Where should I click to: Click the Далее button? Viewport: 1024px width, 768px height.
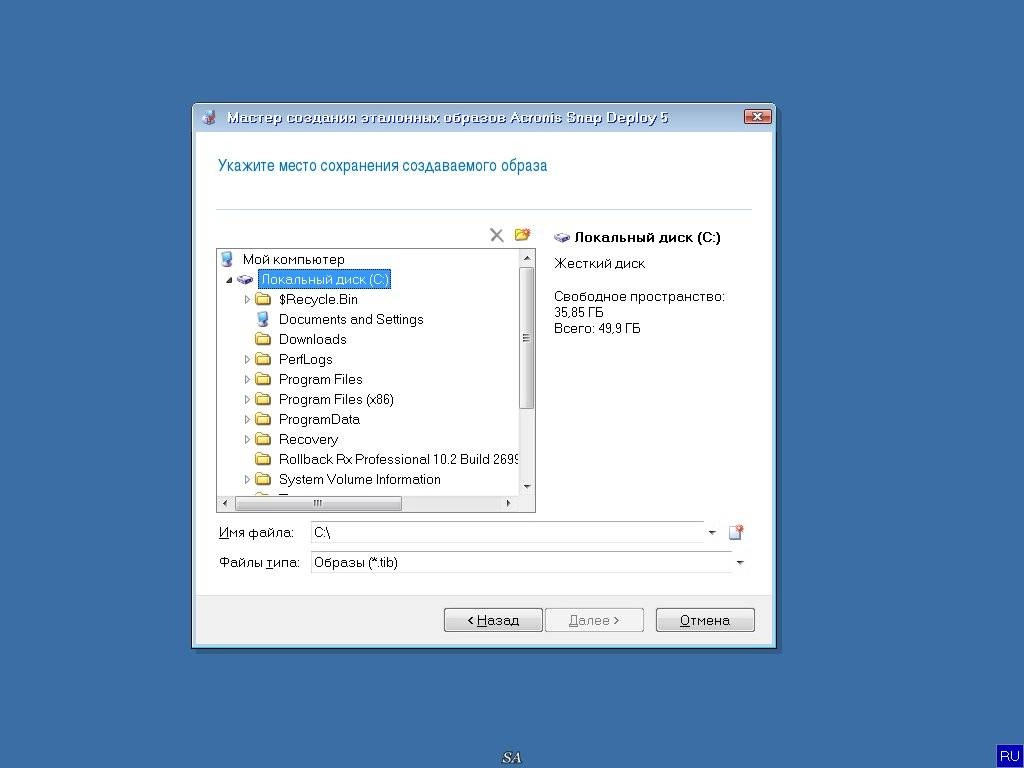[594, 620]
